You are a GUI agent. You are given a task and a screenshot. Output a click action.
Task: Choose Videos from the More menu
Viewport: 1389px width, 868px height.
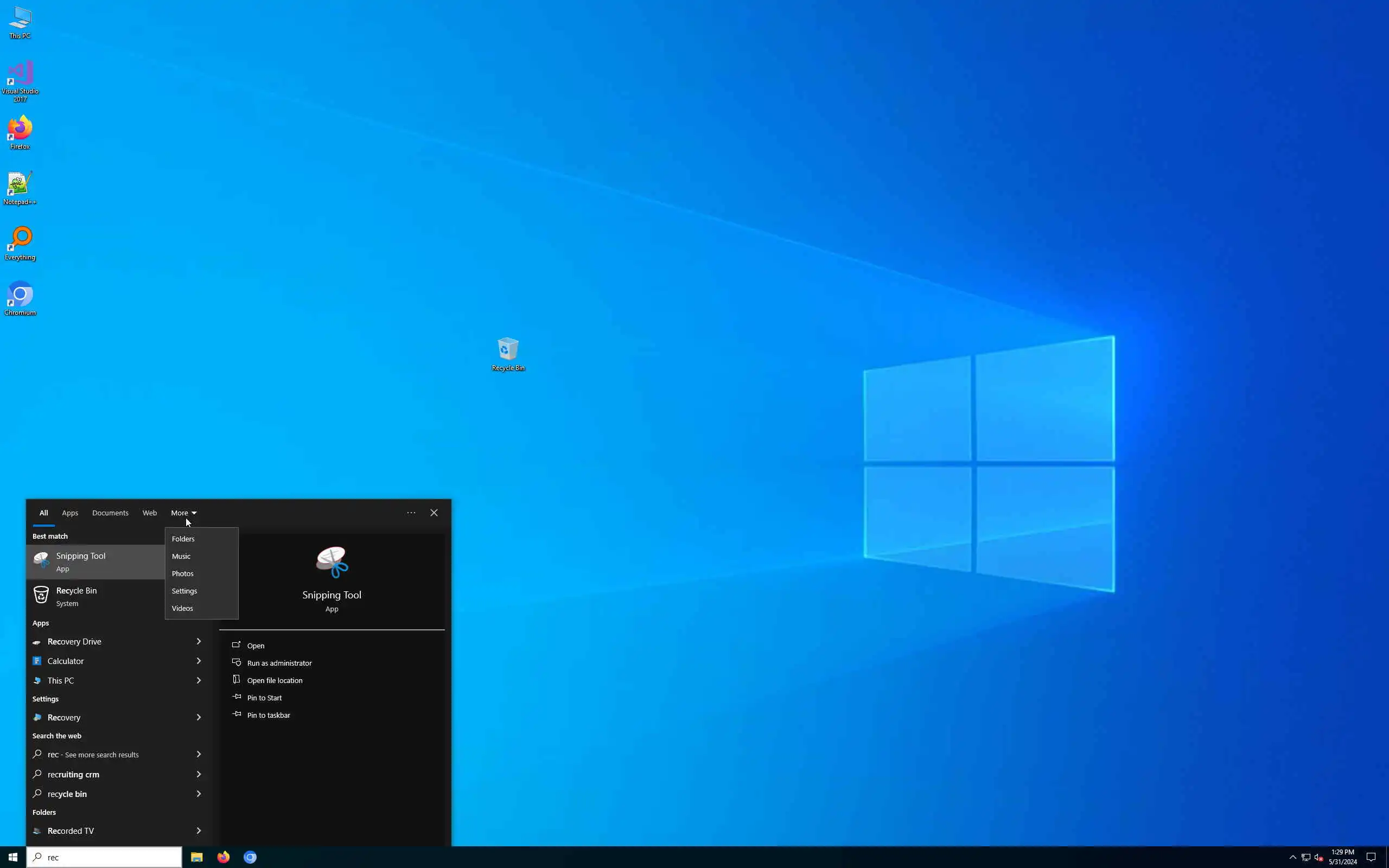pos(182,608)
